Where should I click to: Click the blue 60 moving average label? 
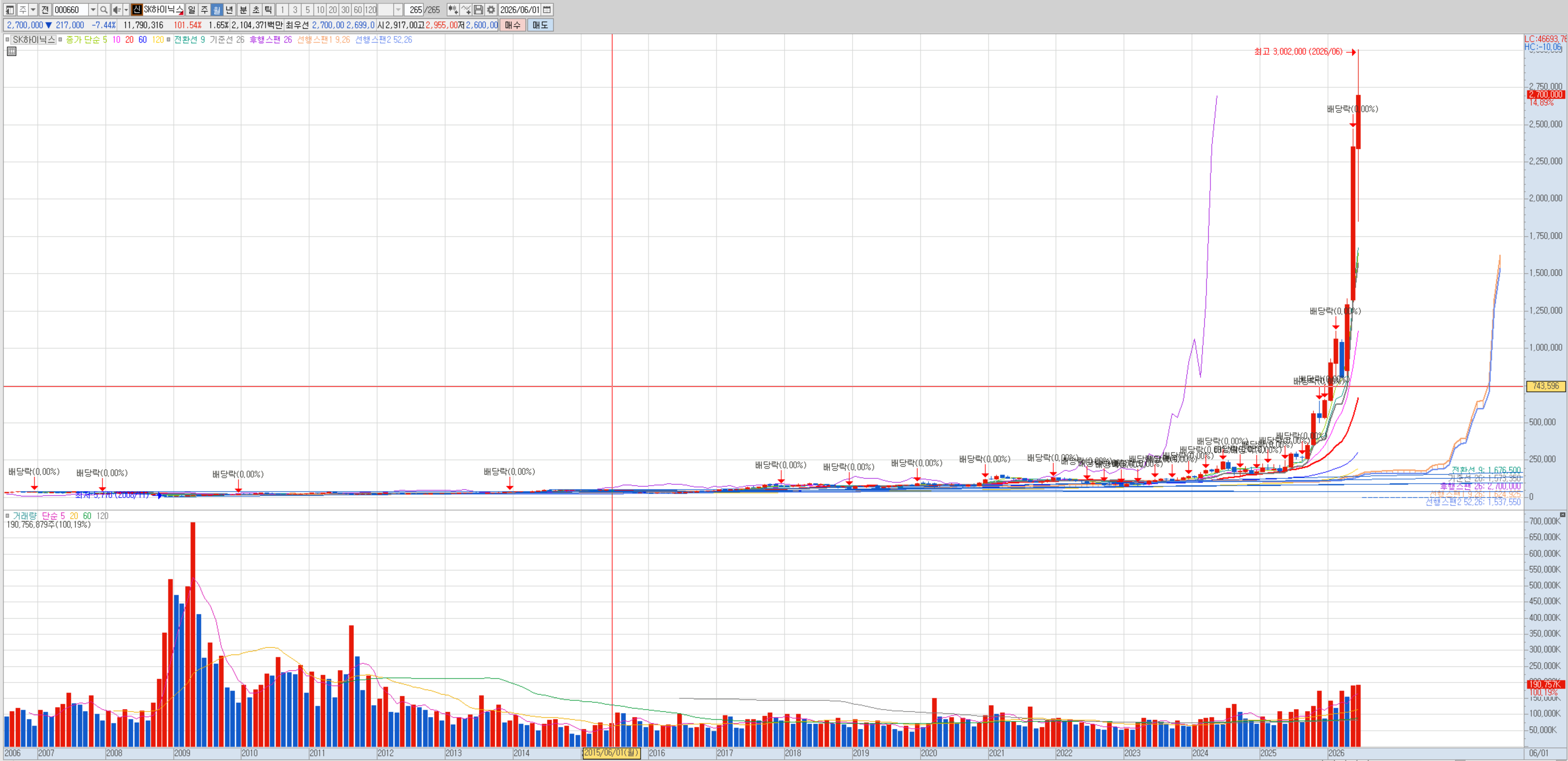click(x=143, y=40)
